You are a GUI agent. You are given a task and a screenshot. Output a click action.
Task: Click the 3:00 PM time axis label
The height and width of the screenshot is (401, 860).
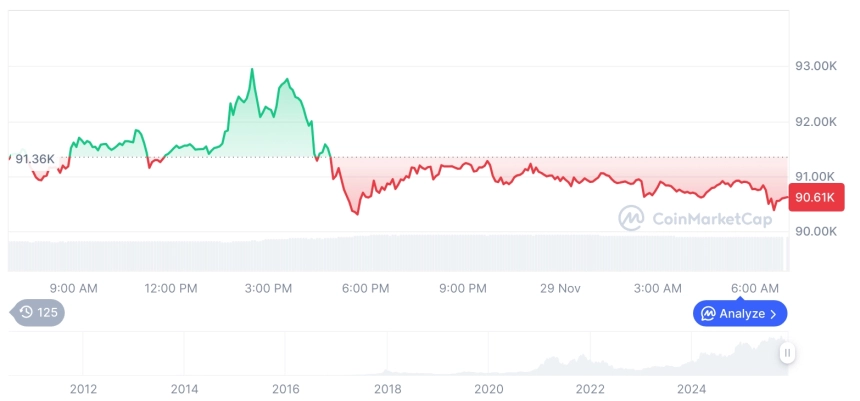pos(268,288)
